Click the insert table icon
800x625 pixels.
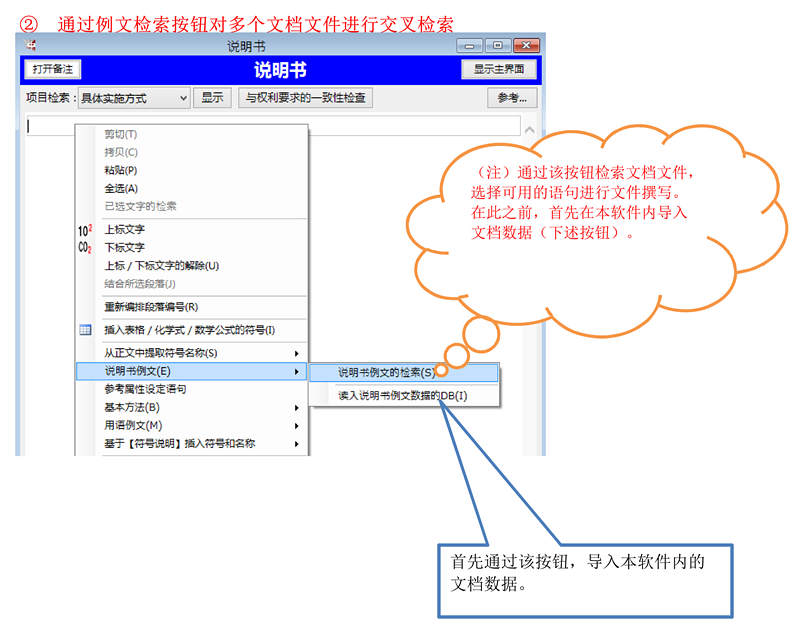pyautogui.click(x=85, y=330)
